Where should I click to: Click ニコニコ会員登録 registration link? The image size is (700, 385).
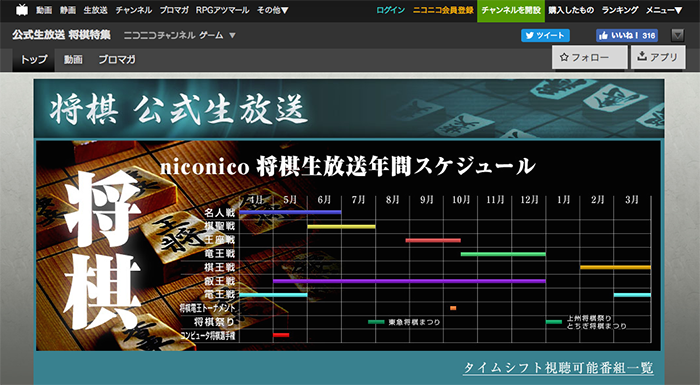pos(443,10)
